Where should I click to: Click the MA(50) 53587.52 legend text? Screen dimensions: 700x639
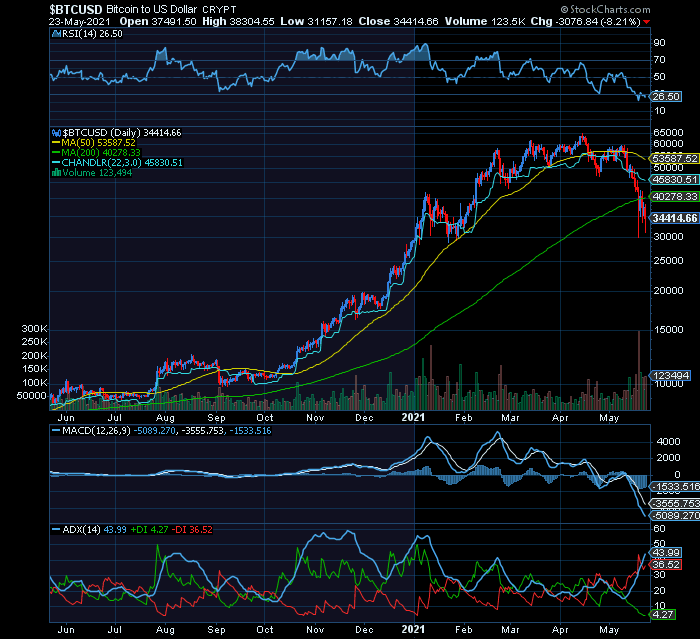coord(99,143)
